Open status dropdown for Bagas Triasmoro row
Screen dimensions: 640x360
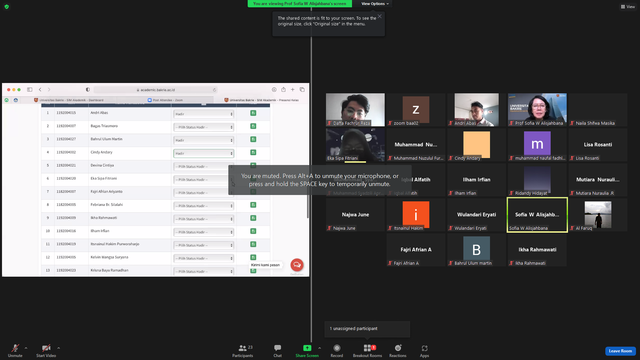203,127
